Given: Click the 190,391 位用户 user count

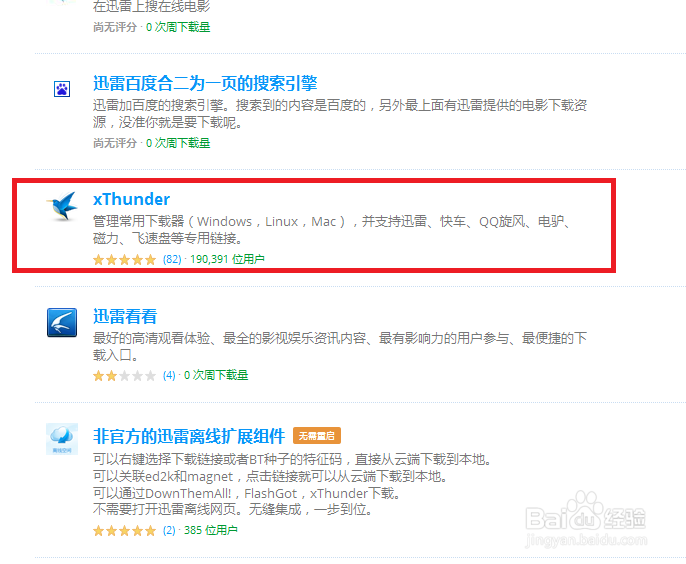Looking at the screenshot, I should click(227, 259).
